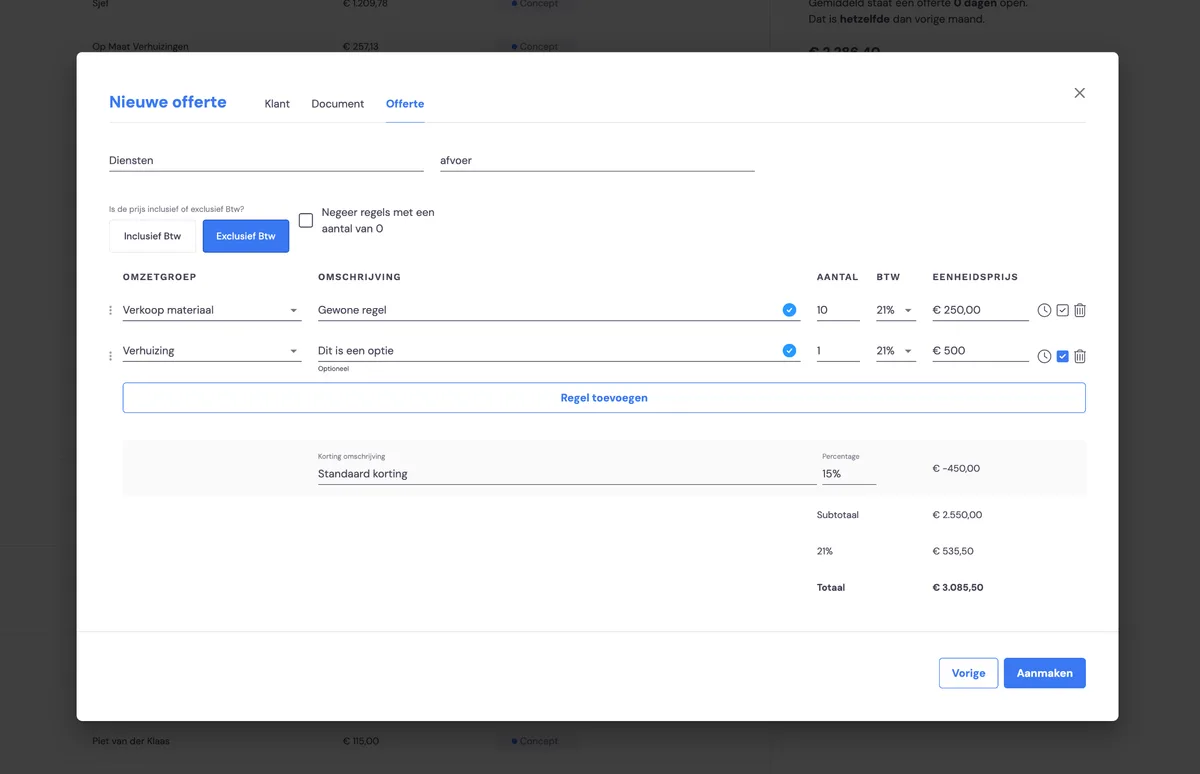Image resolution: width=1200 pixels, height=774 pixels.
Task: Untick the optional checkbox for Dit is een optie
Action: point(1062,356)
